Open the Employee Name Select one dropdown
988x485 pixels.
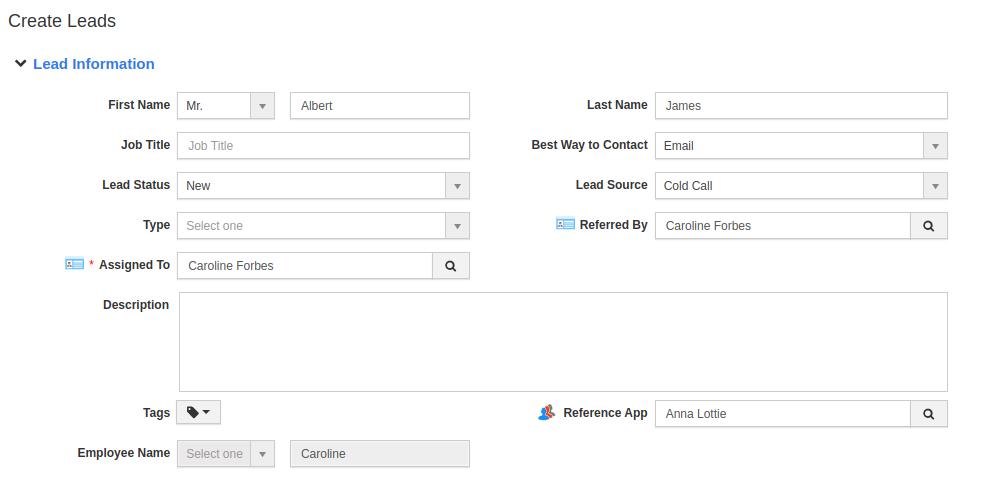(x=226, y=454)
